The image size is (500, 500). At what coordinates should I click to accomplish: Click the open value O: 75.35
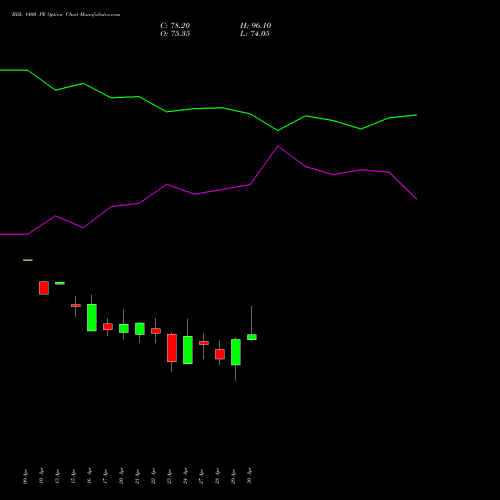[175, 34]
